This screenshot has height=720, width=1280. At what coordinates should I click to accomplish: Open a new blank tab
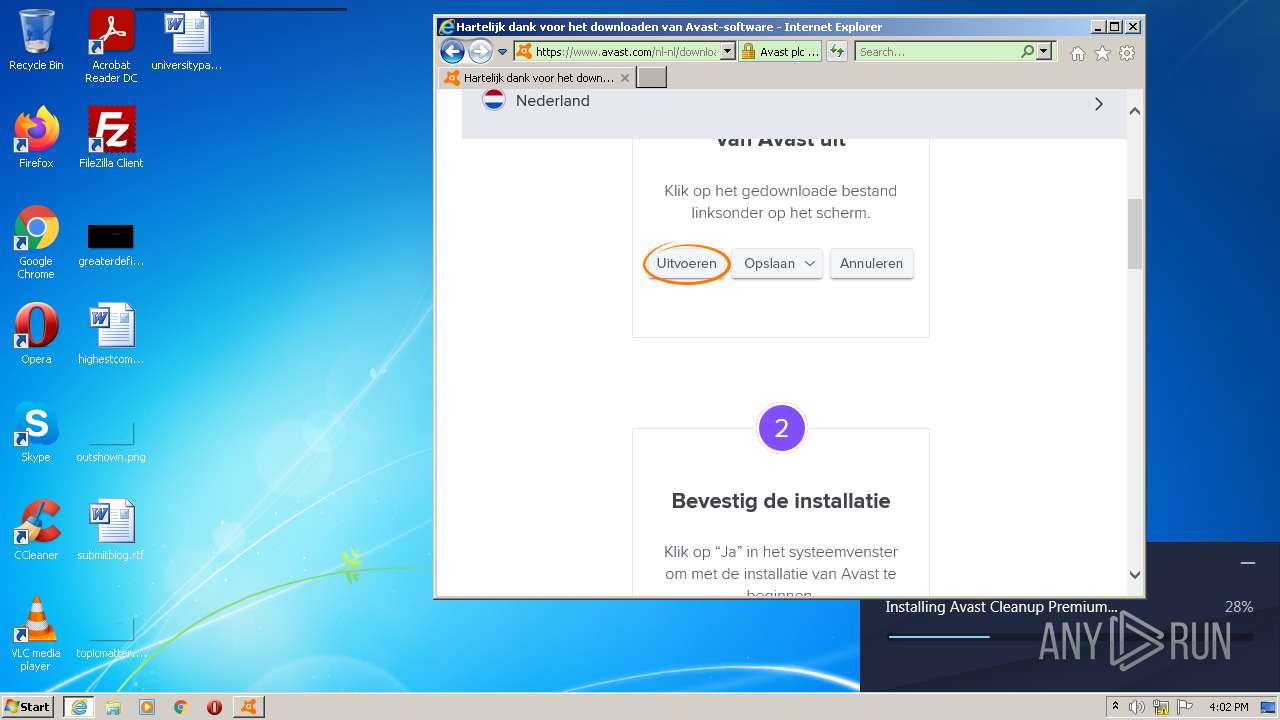coord(651,77)
